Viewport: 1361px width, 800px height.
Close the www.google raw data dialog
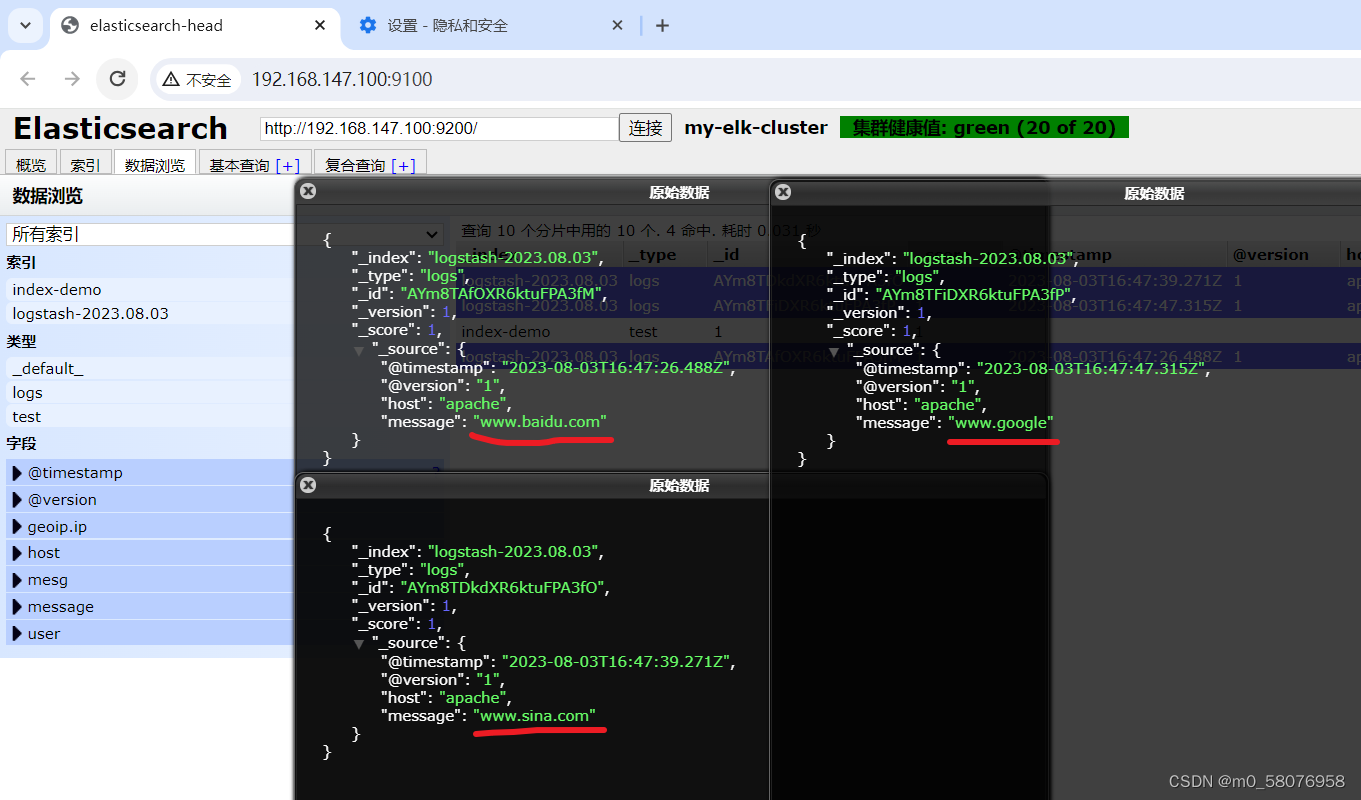tap(783, 192)
